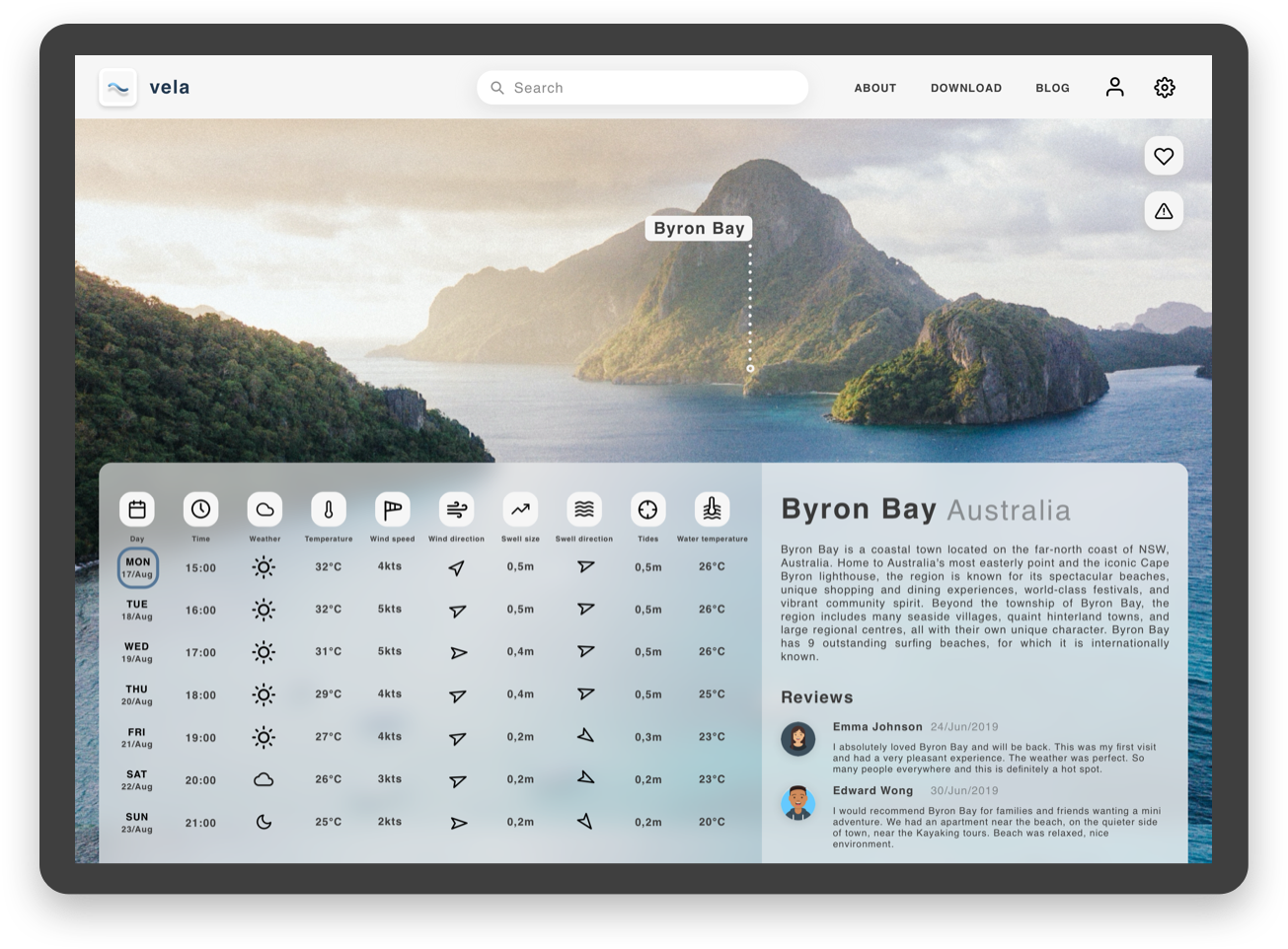Screen dimensions: 1288x949
Task: Select the Time clock icon
Action: (200, 508)
